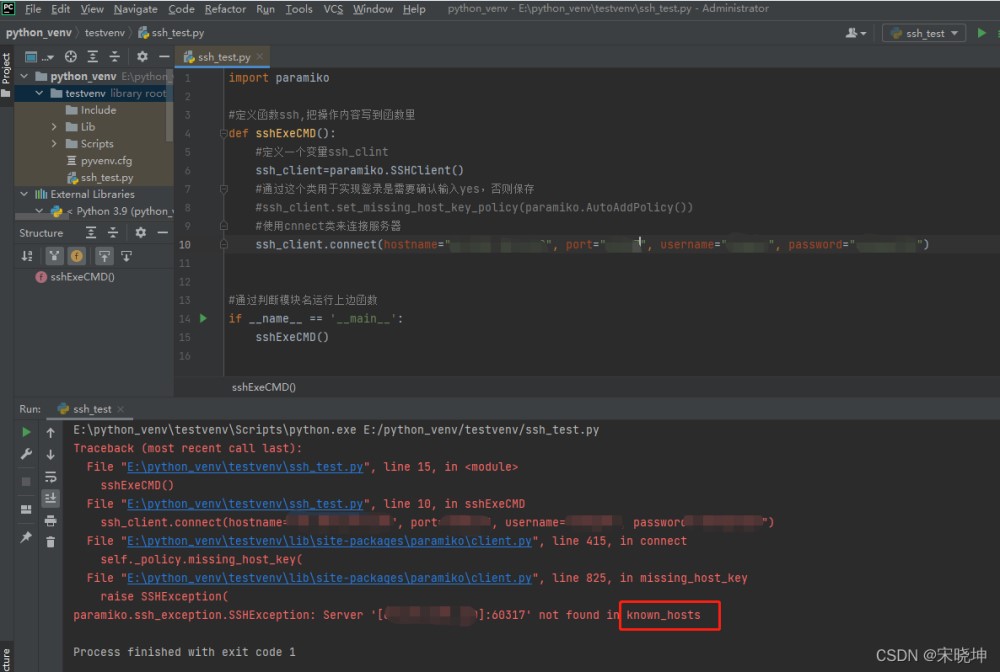Collapse the External Libraries node
The width and height of the screenshot is (1000, 672).
pyautogui.click(x=24, y=194)
